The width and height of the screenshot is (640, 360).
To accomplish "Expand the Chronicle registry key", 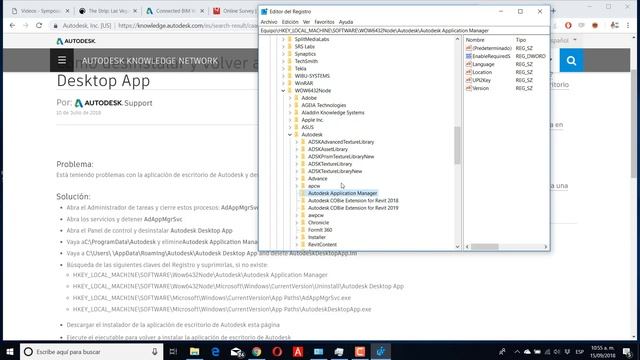I will 297,222.
